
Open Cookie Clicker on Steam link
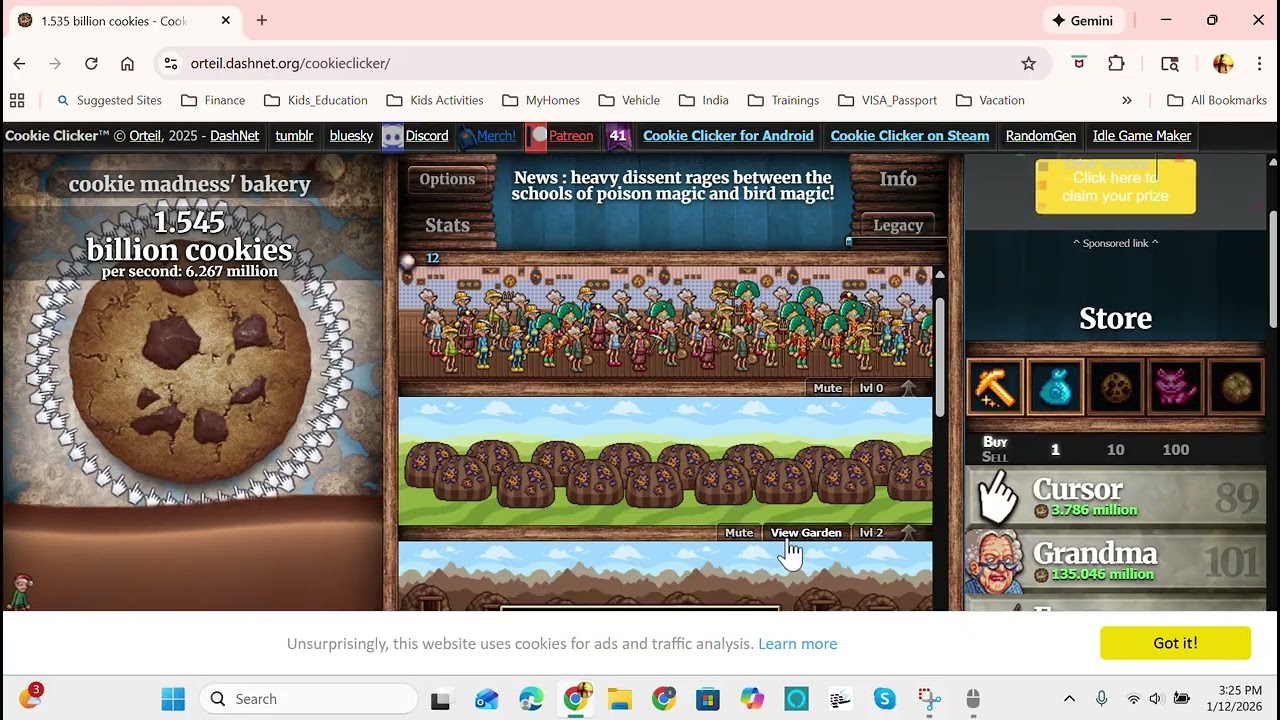(909, 136)
